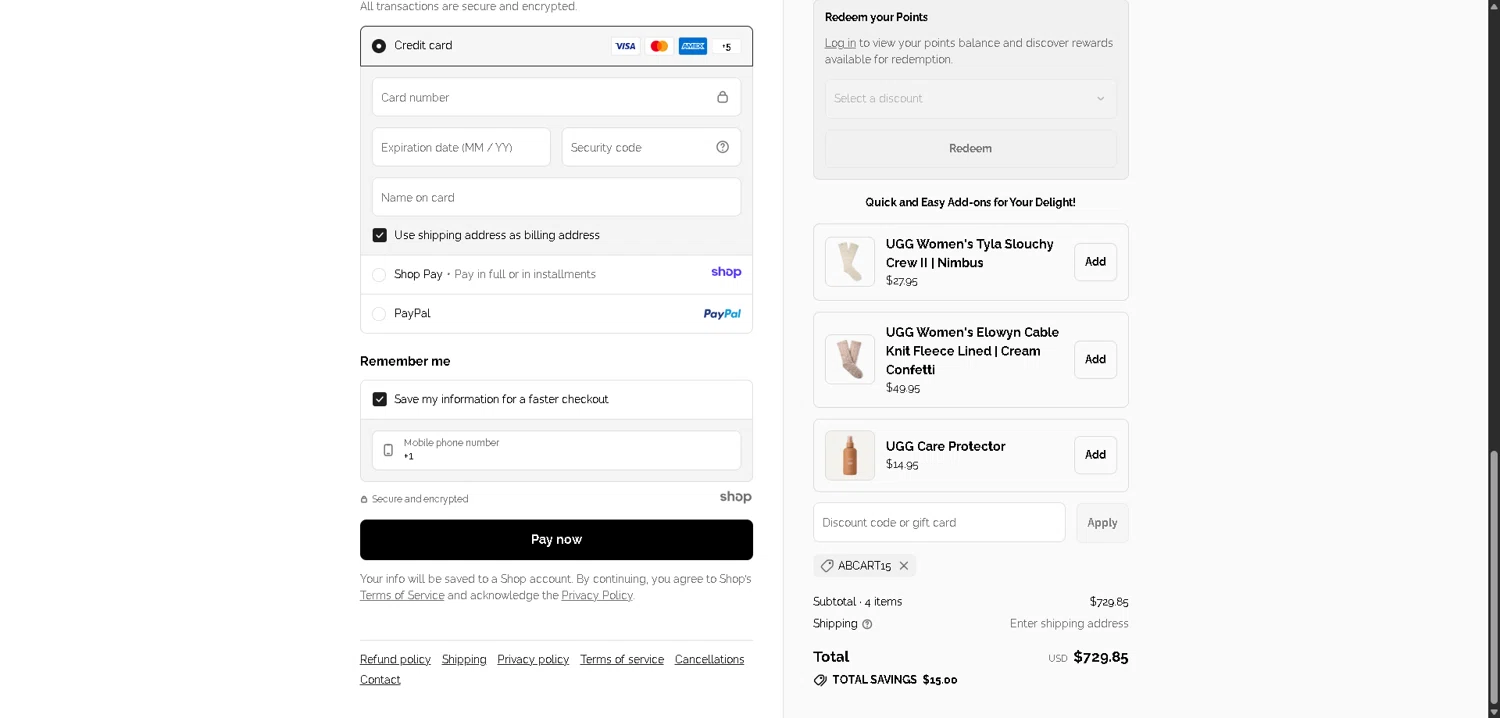
Task: Click the Shop logo beside Secure and encrypted
Action: tap(735, 497)
